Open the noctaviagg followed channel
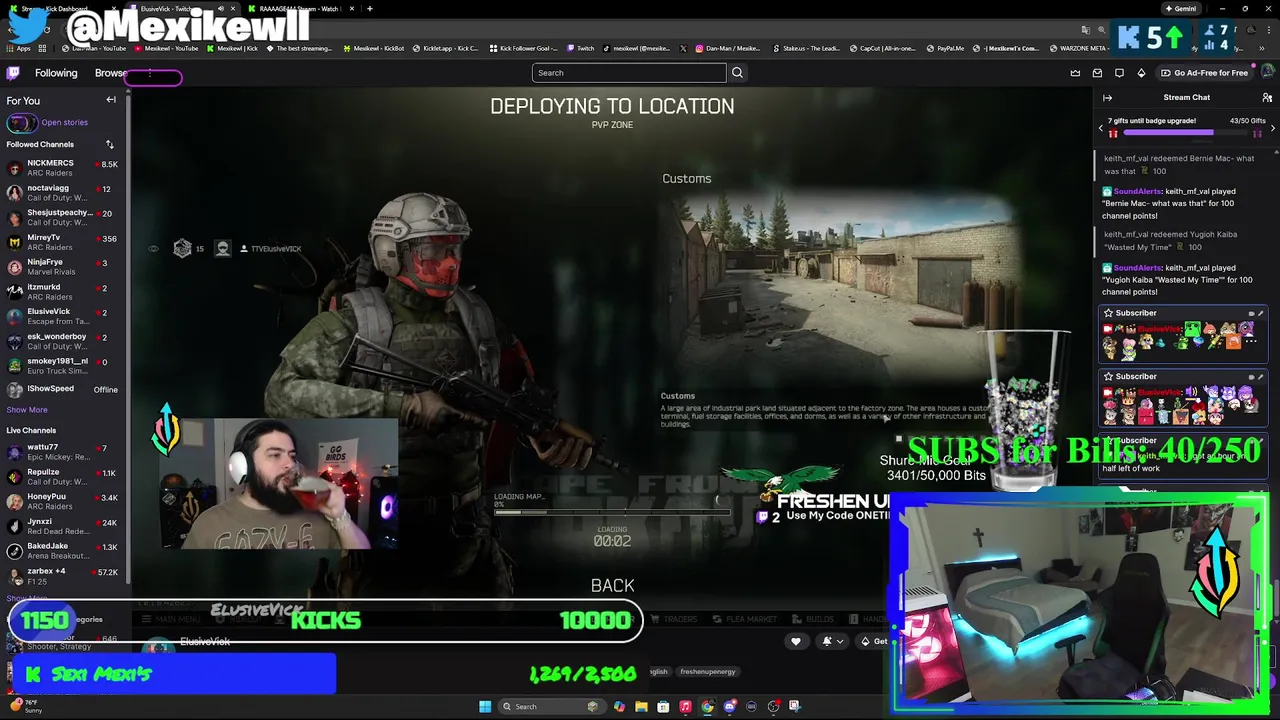1280x720 pixels. pyautogui.click(x=62, y=193)
